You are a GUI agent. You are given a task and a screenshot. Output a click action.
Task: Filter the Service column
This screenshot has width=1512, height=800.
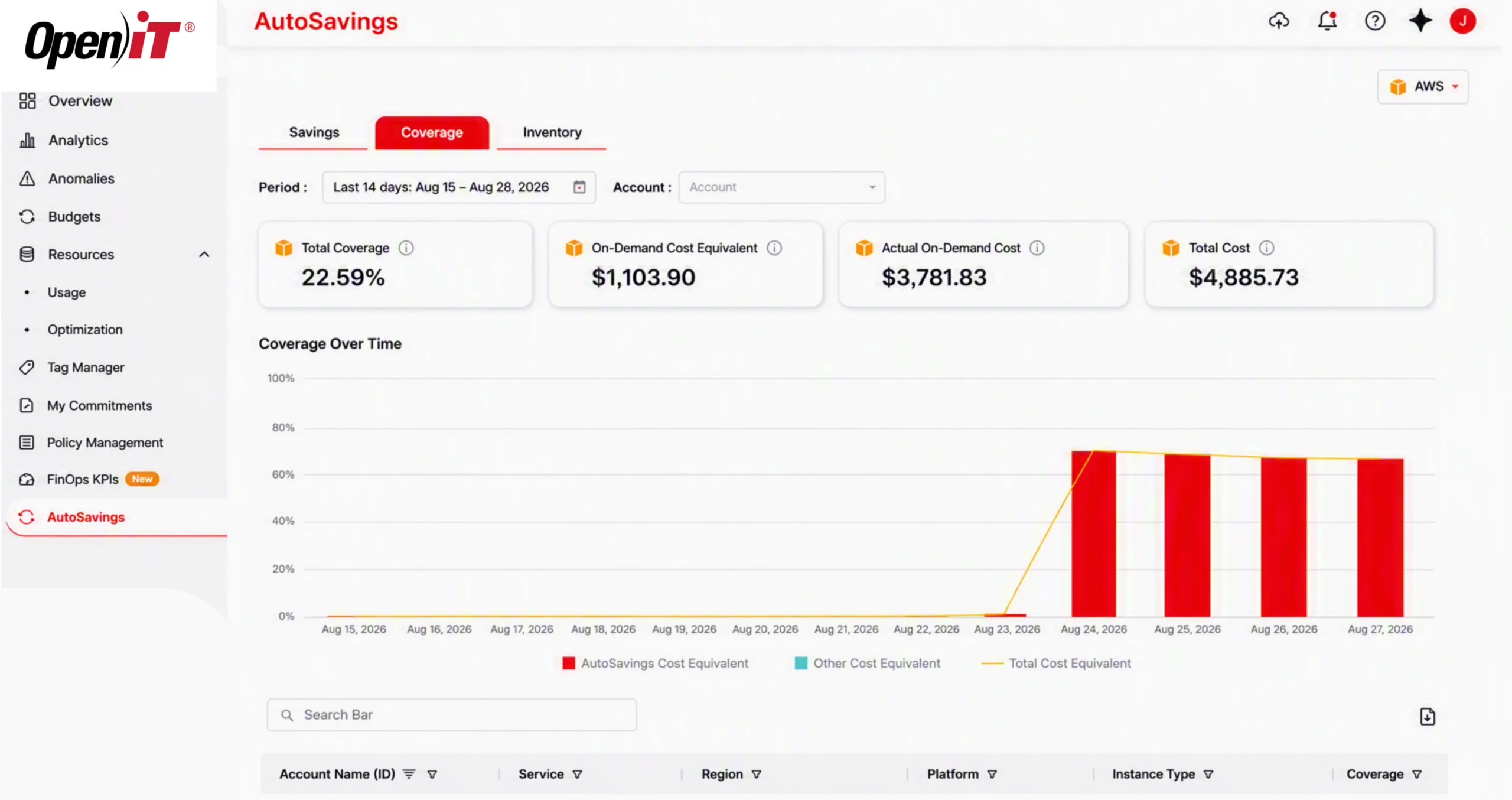pos(578,774)
